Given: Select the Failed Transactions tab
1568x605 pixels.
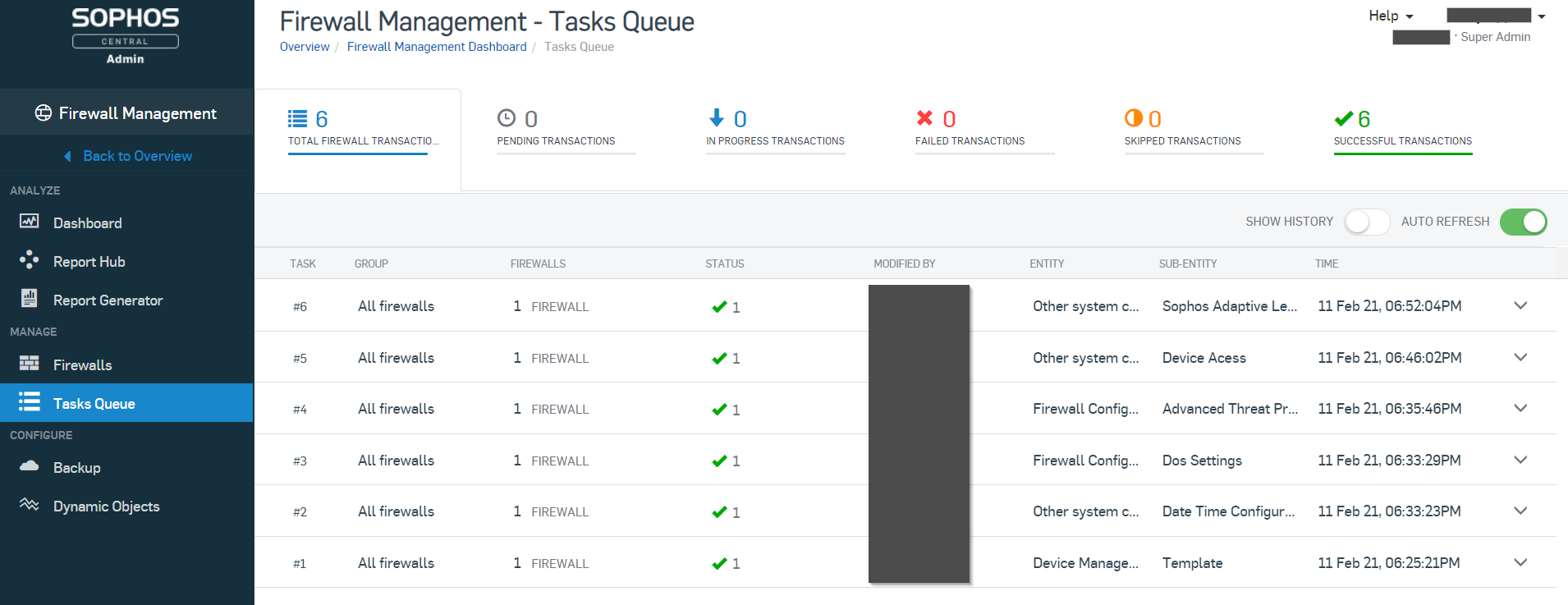Looking at the screenshot, I should click(985, 131).
